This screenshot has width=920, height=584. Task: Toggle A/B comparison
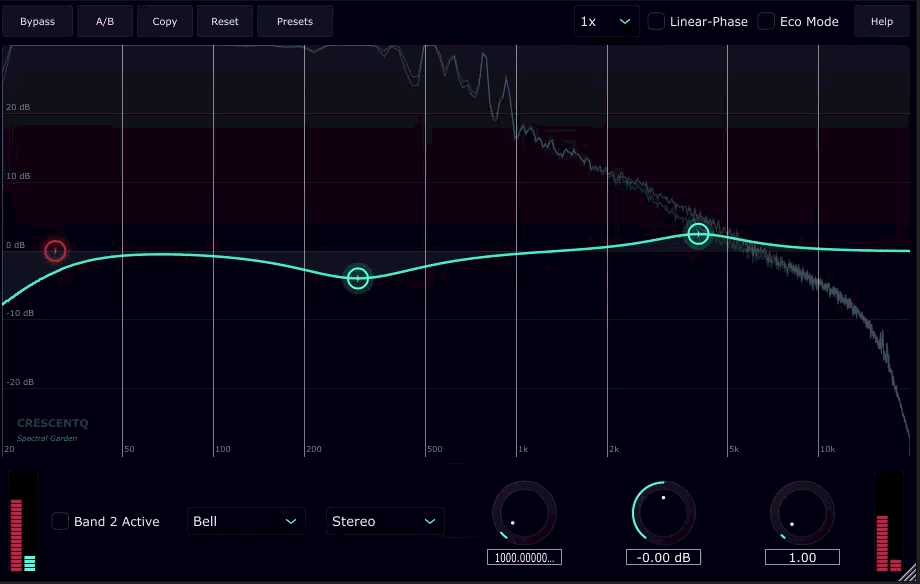tap(104, 21)
